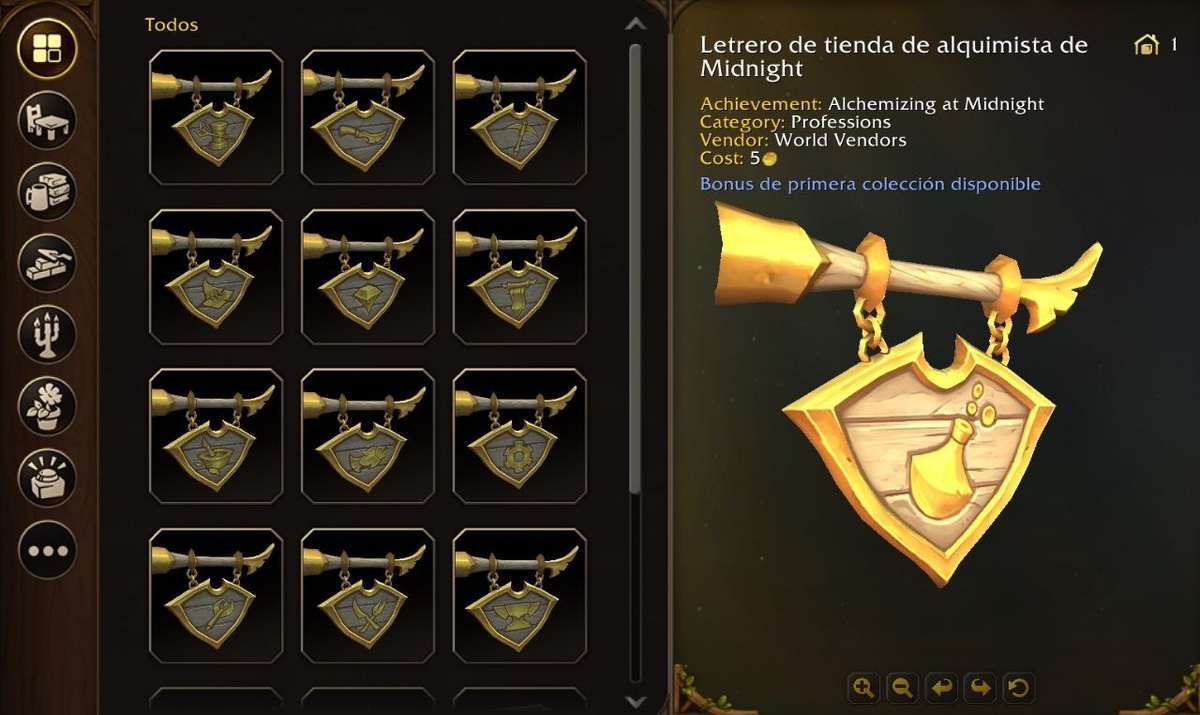Select the anvil blacksmith shop sign thumbnail
The width and height of the screenshot is (1200, 715).
pos(520,595)
